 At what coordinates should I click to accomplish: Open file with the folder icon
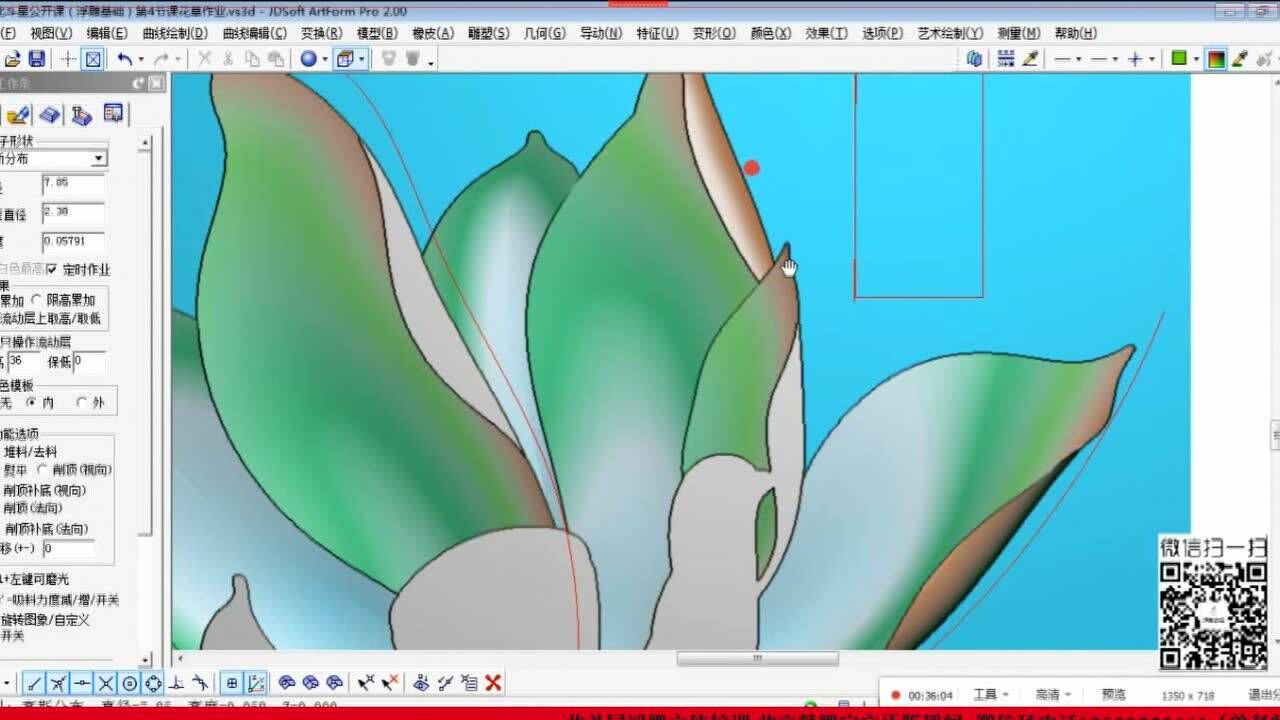click(x=12, y=59)
